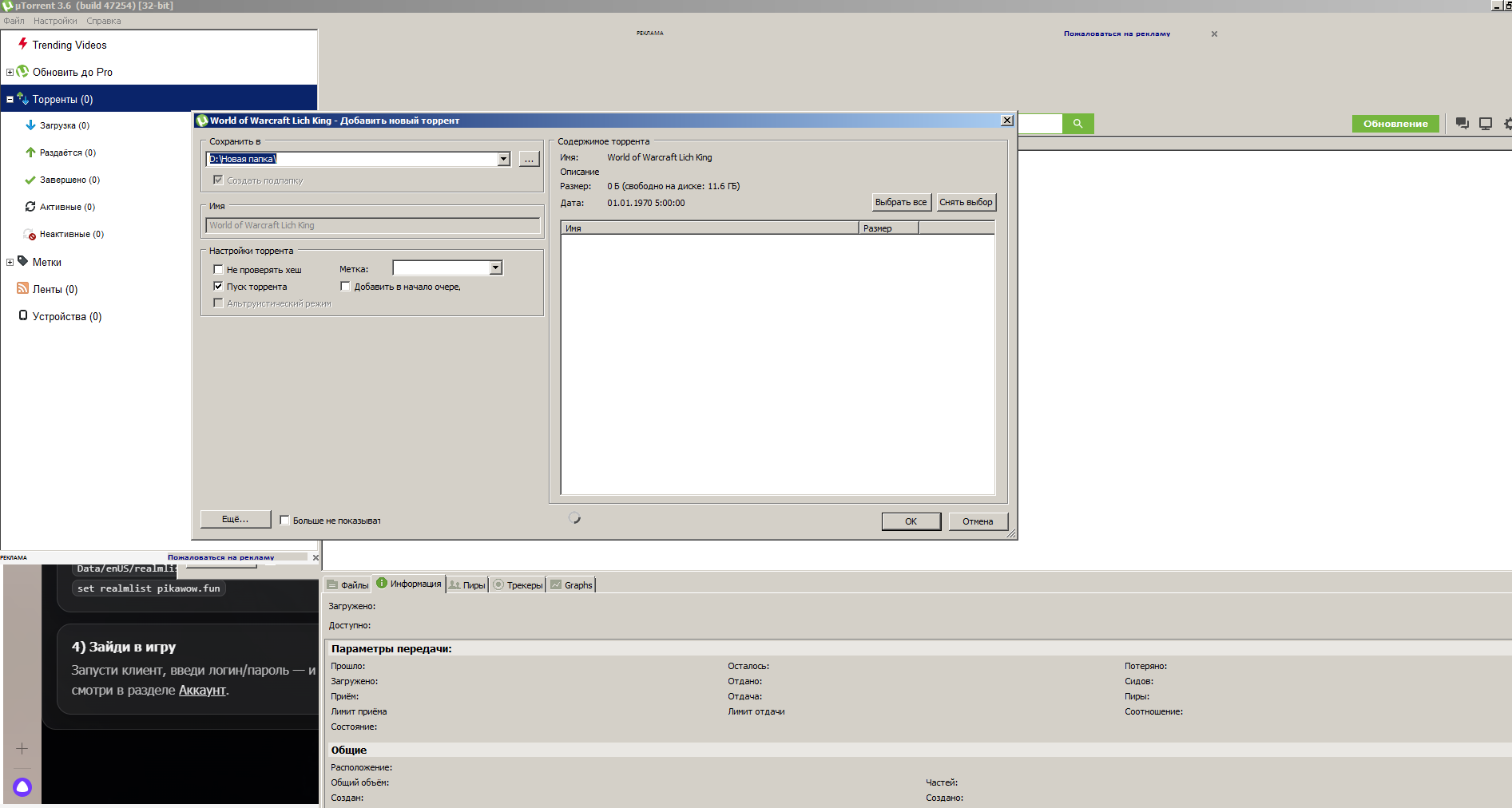The height and width of the screenshot is (808, 1512).
Task: Switch to the Файлы tab
Action: click(347, 585)
